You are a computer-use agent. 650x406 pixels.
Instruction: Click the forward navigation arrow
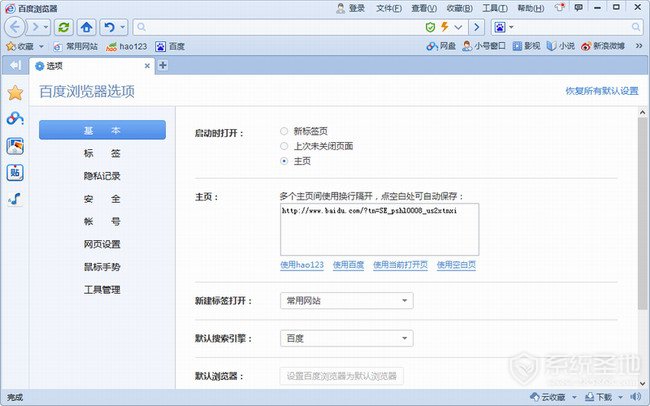35,27
